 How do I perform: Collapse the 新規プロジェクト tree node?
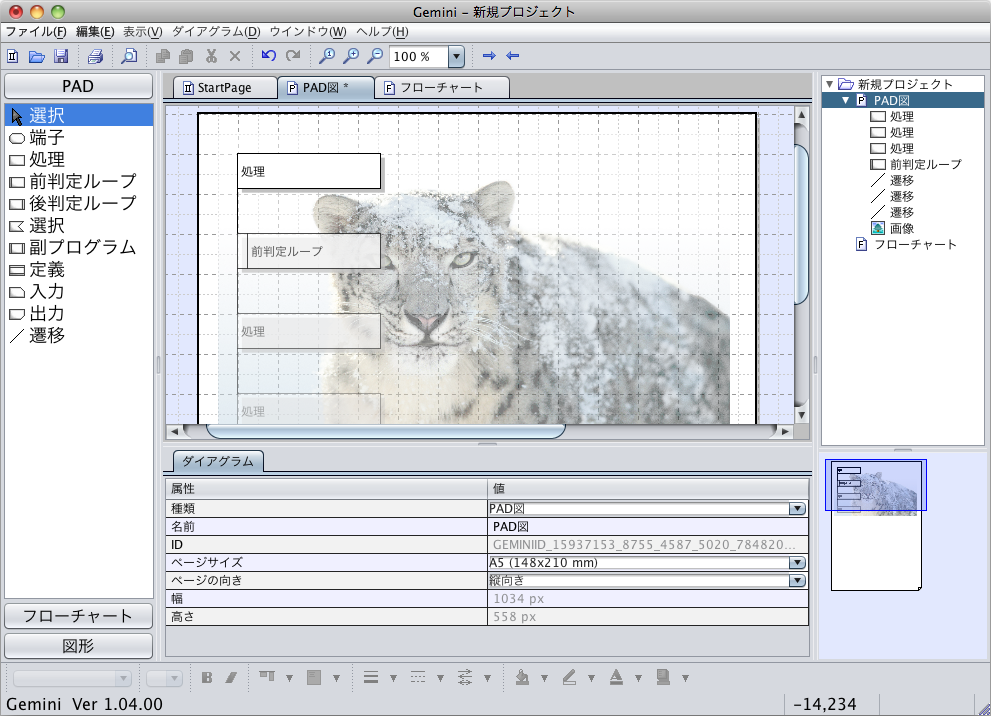[x=829, y=84]
